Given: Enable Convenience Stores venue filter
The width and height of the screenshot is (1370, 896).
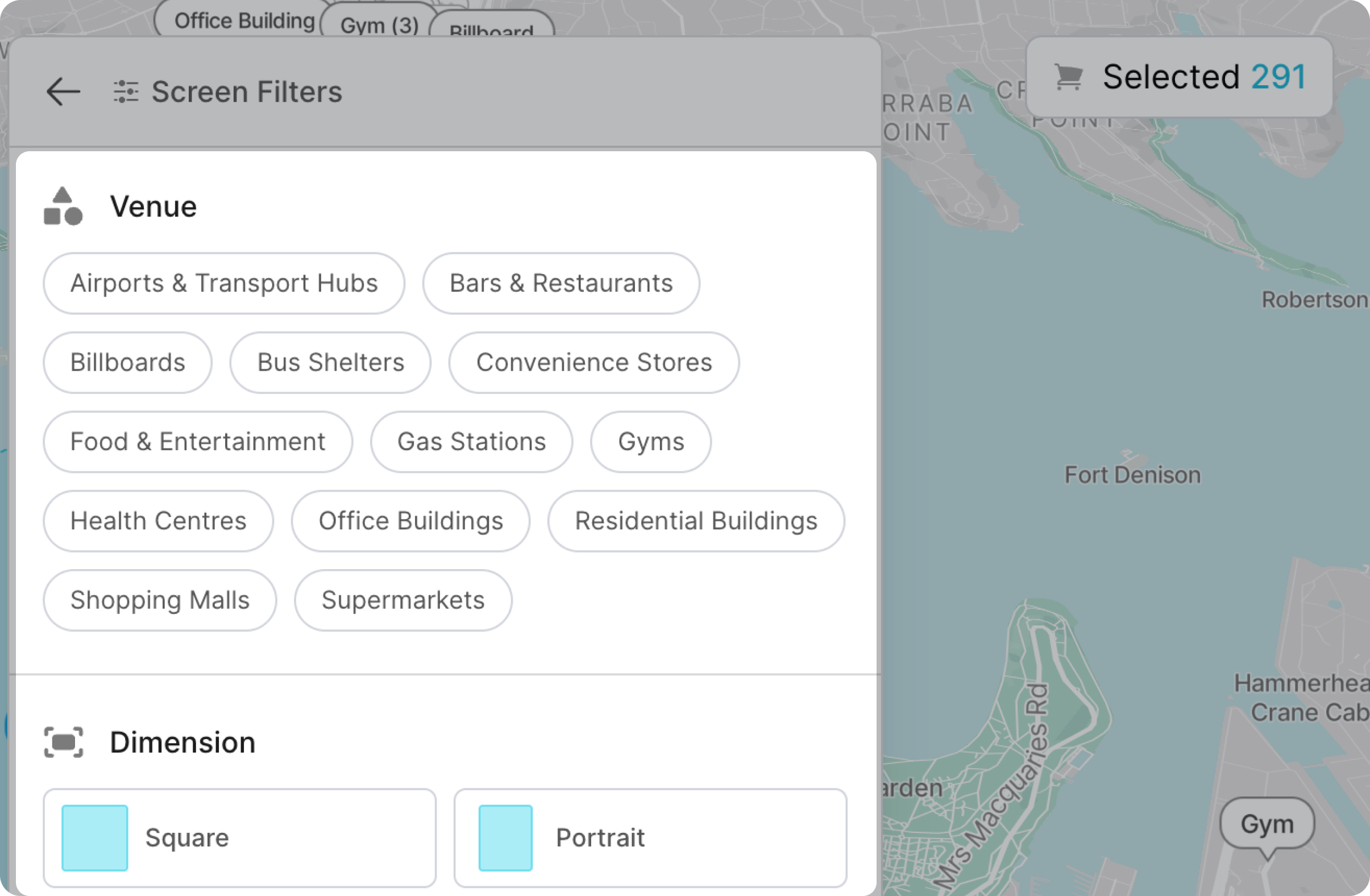Looking at the screenshot, I should (x=594, y=363).
